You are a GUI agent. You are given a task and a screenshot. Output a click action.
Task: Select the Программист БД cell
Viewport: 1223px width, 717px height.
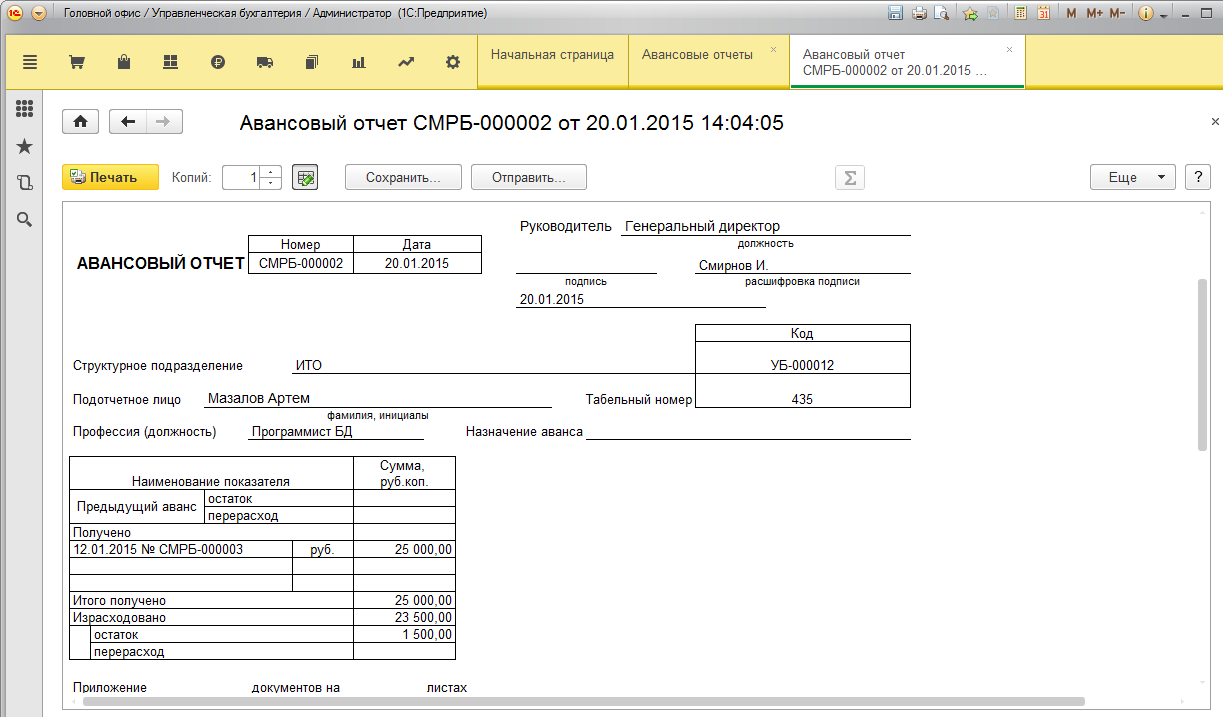pos(336,432)
